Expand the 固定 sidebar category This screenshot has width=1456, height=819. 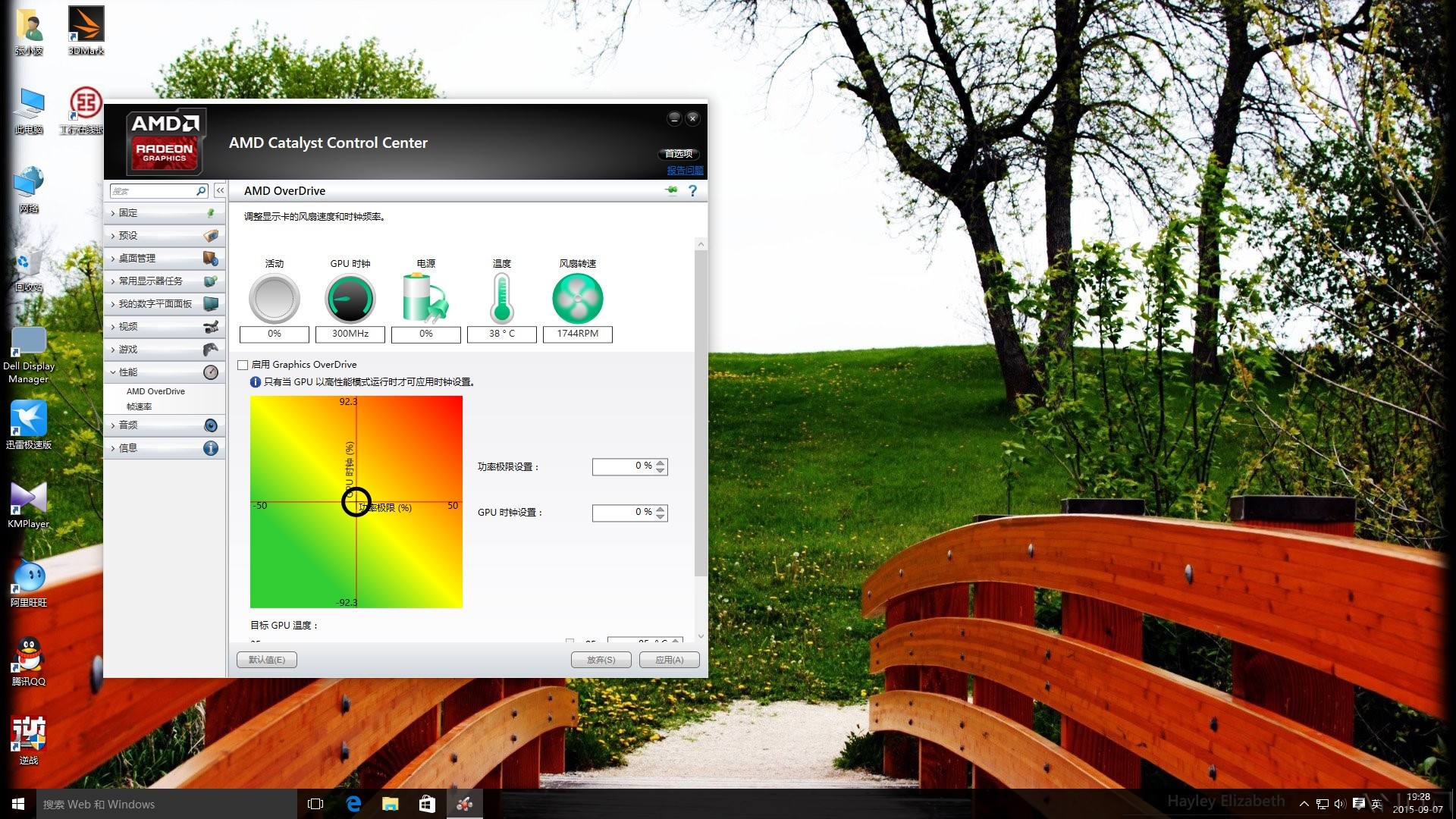coord(165,213)
